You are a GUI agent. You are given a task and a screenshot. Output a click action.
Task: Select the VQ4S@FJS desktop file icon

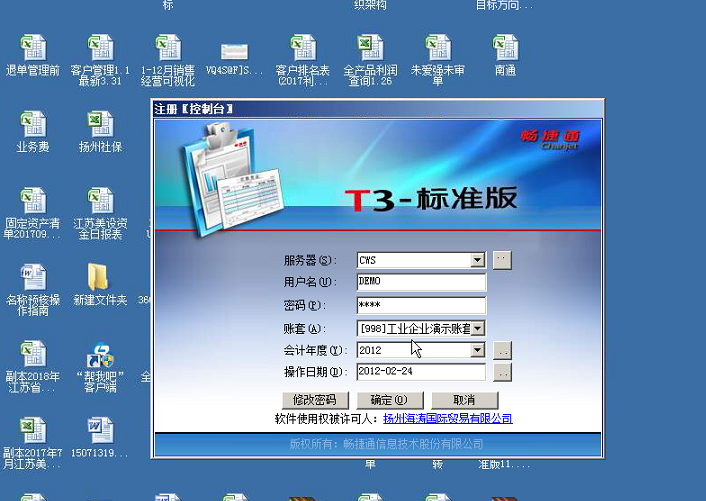coord(234,51)
